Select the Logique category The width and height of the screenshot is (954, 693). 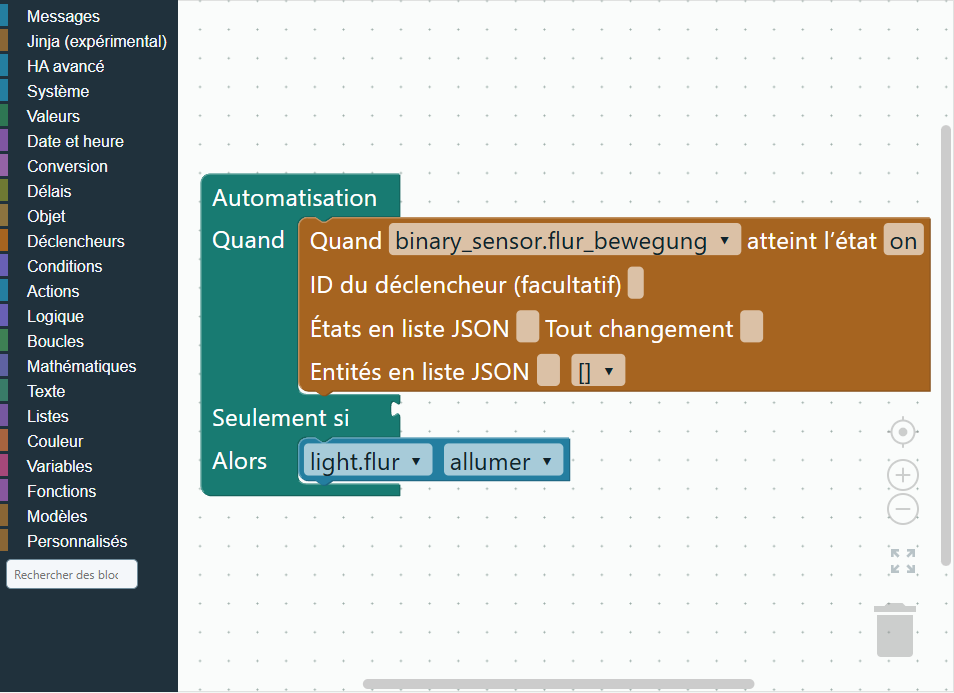tap(89, 316)
